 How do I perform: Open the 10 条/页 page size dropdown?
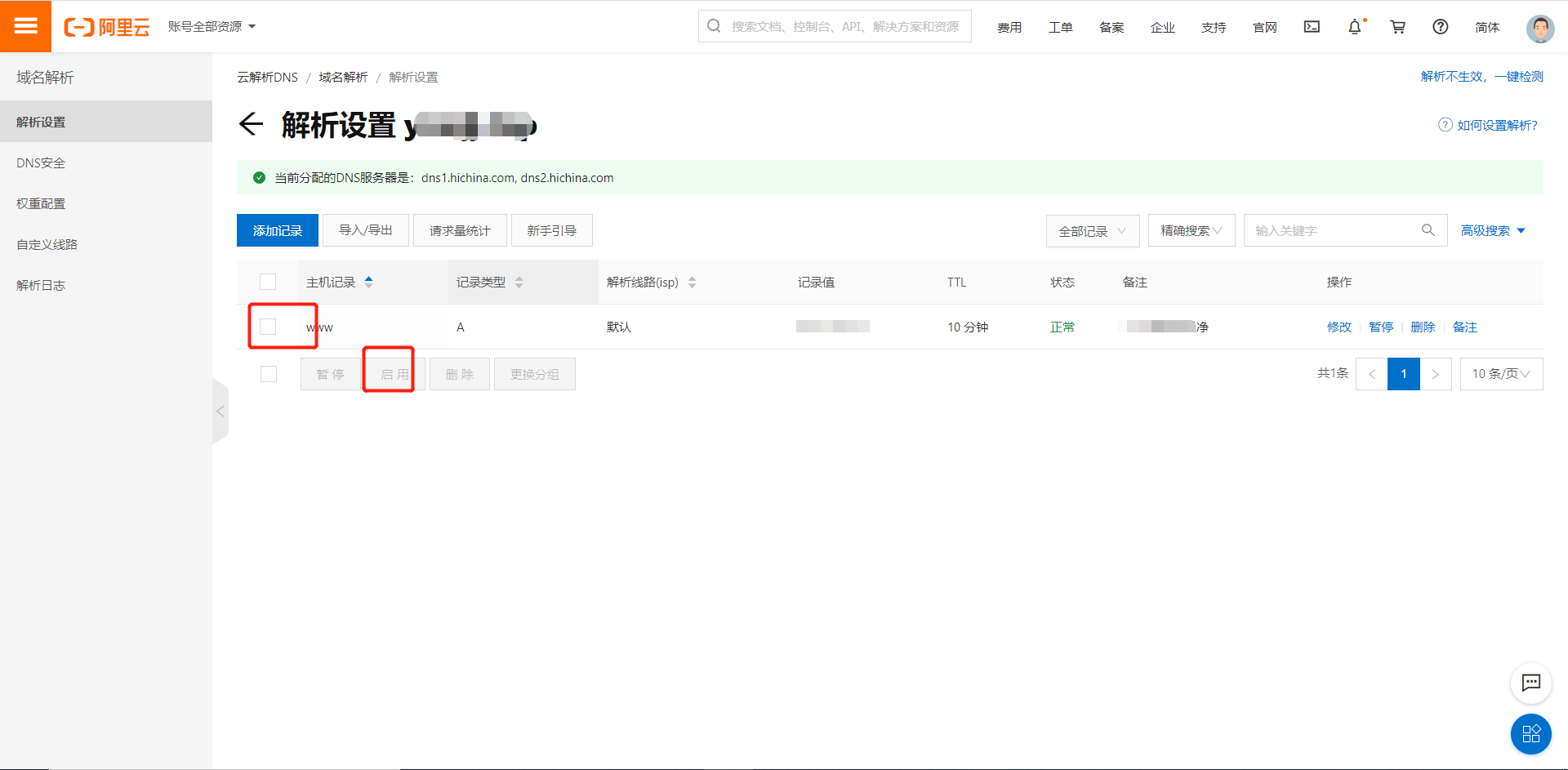tap(1500, 373)
